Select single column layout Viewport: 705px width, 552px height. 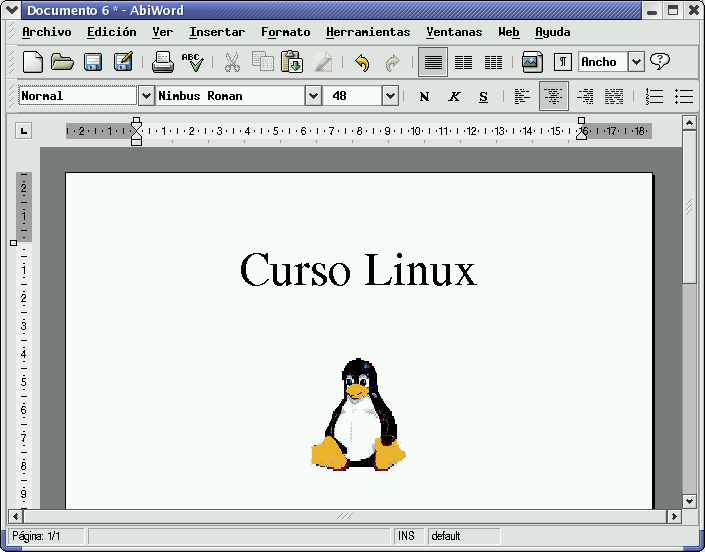(433, 62)
